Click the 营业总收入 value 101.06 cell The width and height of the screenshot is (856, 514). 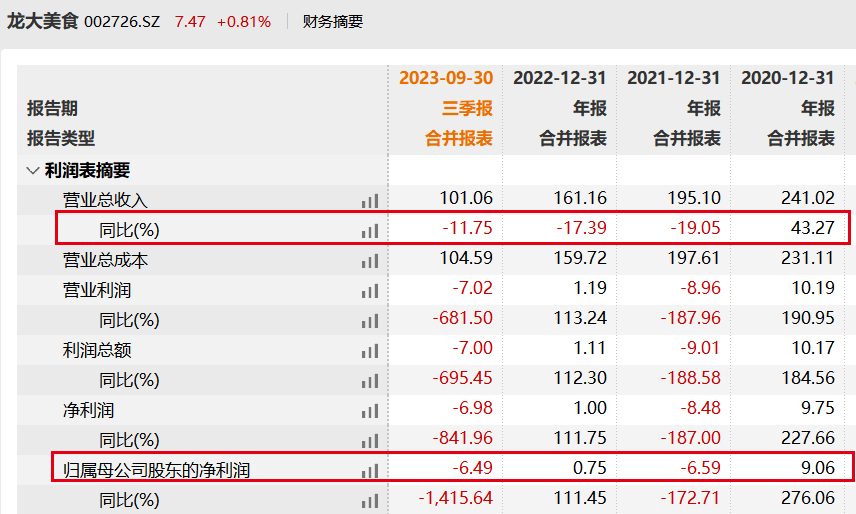[466, 198]
